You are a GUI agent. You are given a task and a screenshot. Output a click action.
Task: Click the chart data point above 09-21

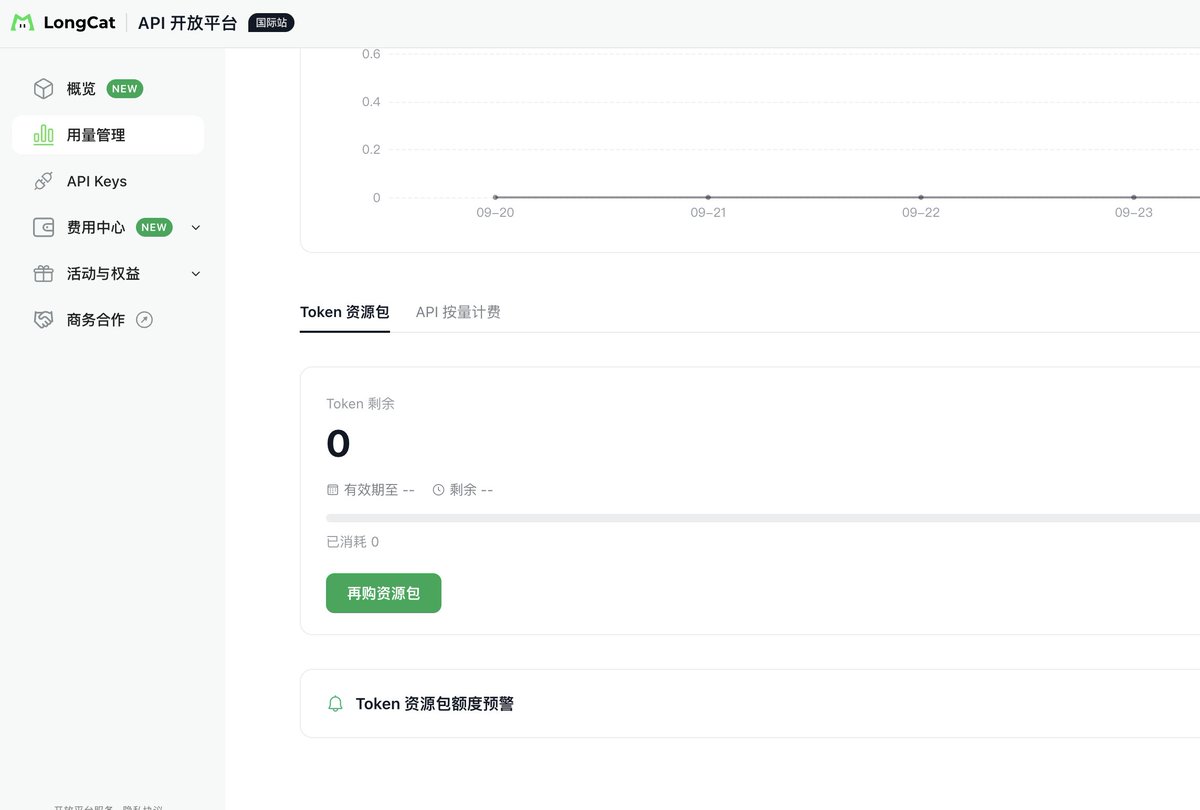(708, 197)
